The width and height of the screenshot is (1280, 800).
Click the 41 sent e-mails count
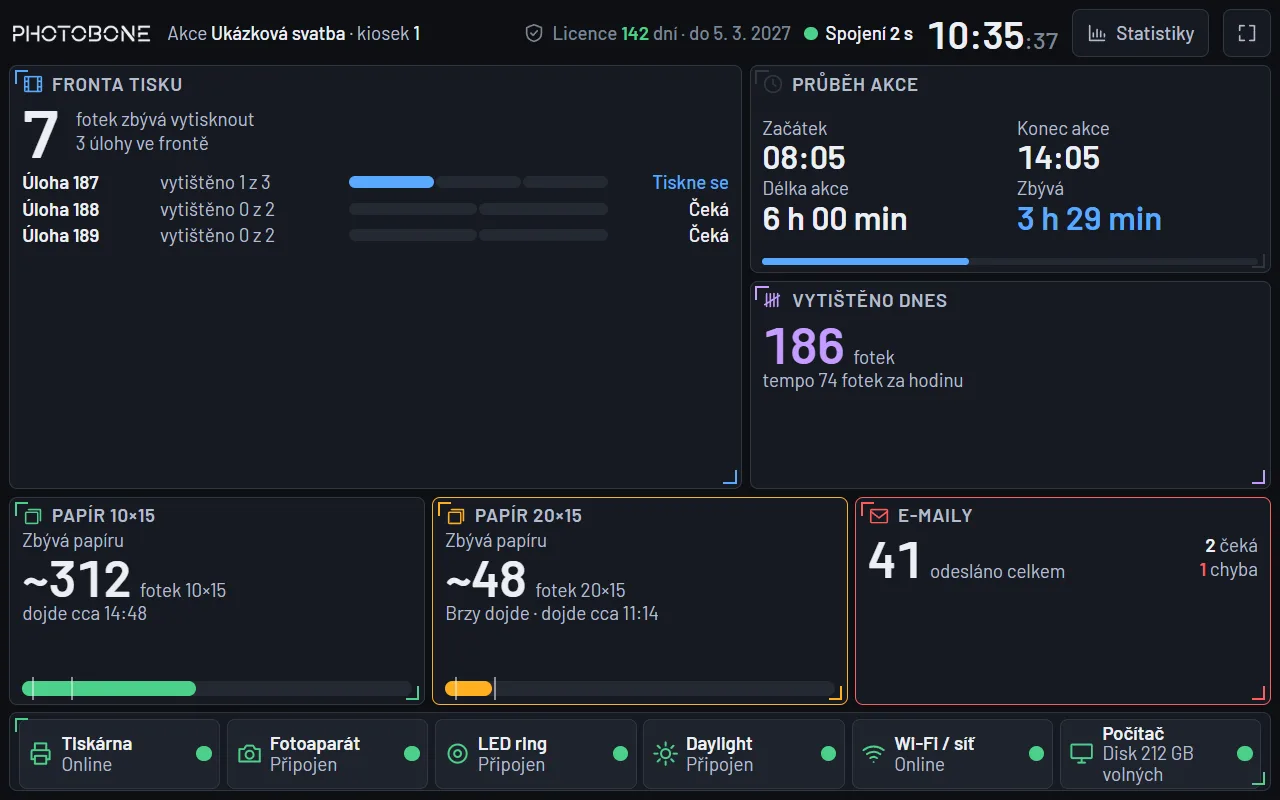pyautogui.click(x=894, y=560)
